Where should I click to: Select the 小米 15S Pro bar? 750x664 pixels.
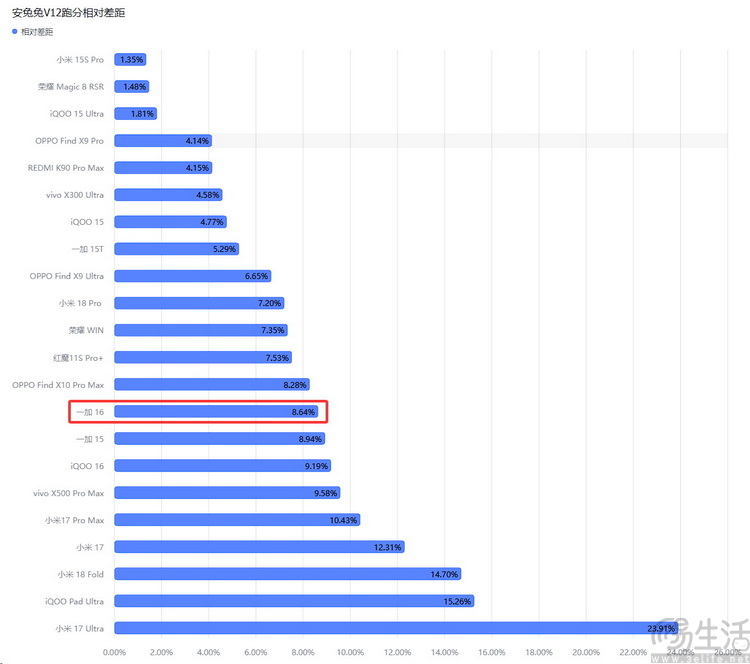[130, 60]
